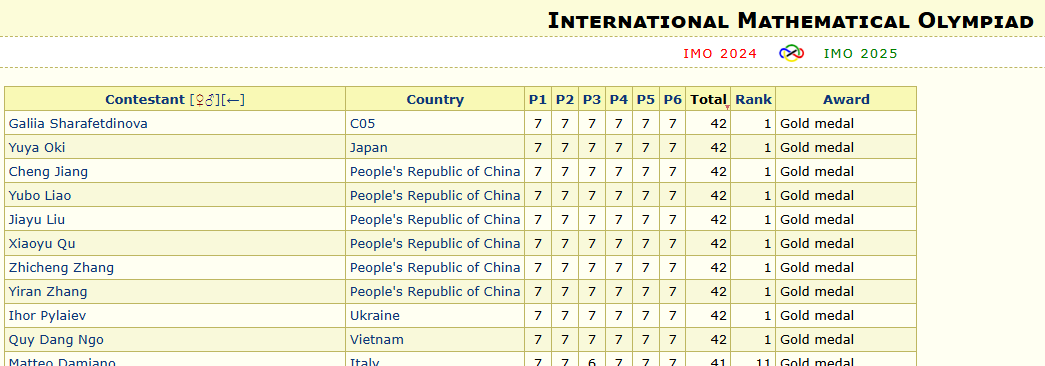The height and width of the screenshot is (366, 1045).
Task: Click the red sort arrow under Total
Action: 727,107
